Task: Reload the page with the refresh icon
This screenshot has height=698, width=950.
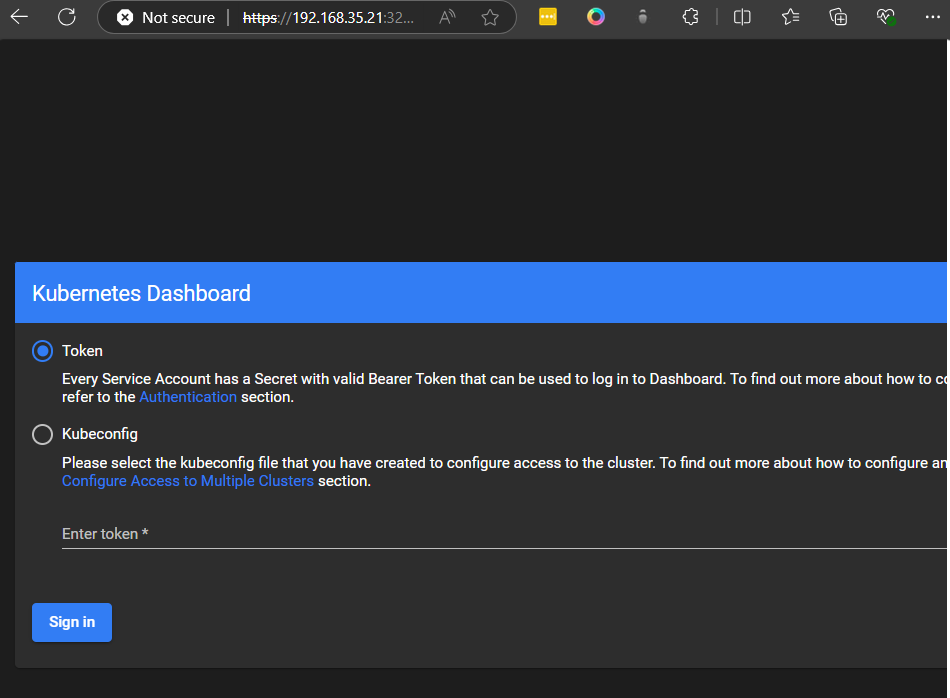Action: tap(67, 17)
